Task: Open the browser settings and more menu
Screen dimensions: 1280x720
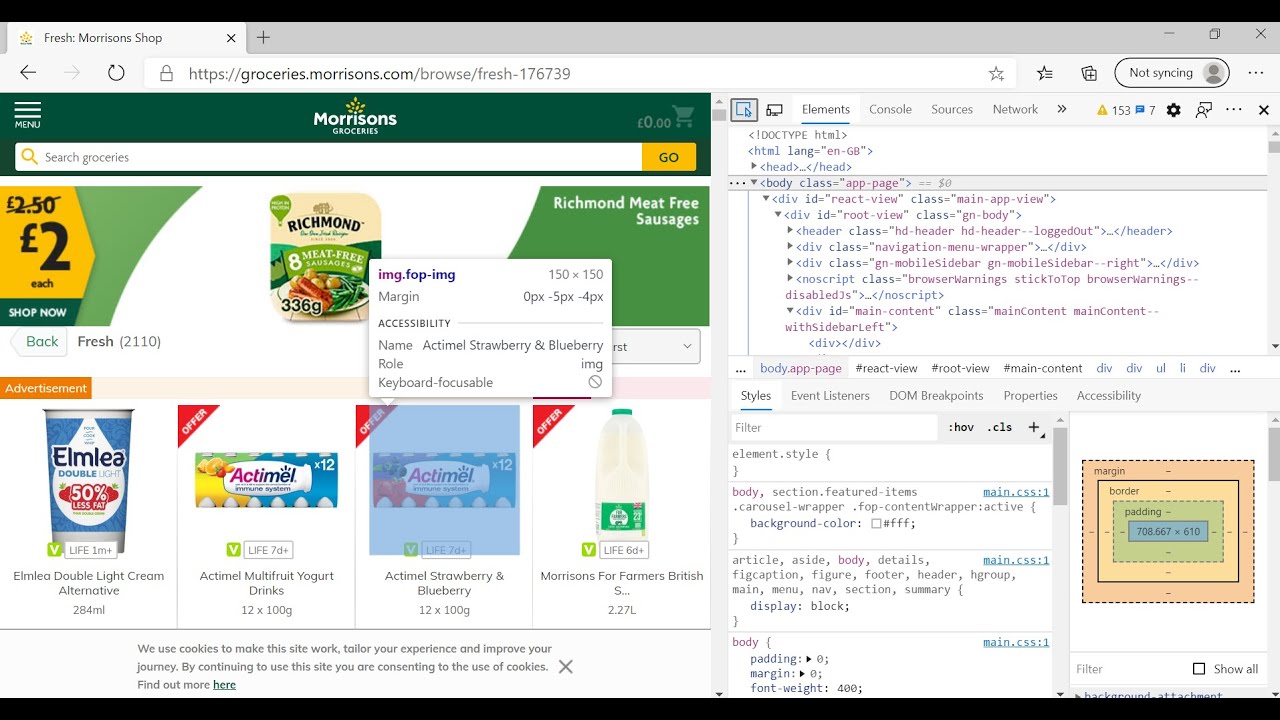Action: click(1256, 73)
